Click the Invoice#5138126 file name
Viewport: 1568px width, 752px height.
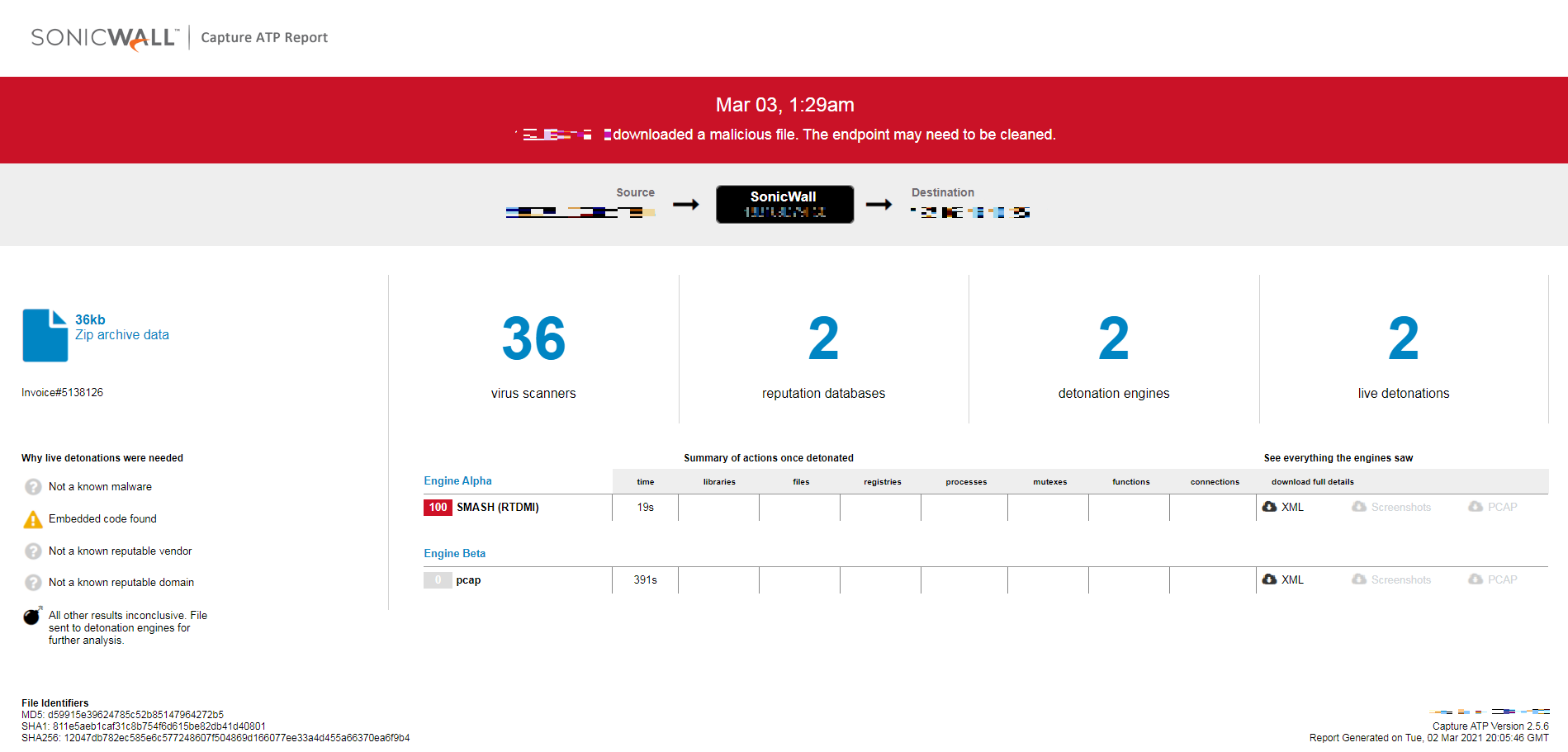(63, 393)
